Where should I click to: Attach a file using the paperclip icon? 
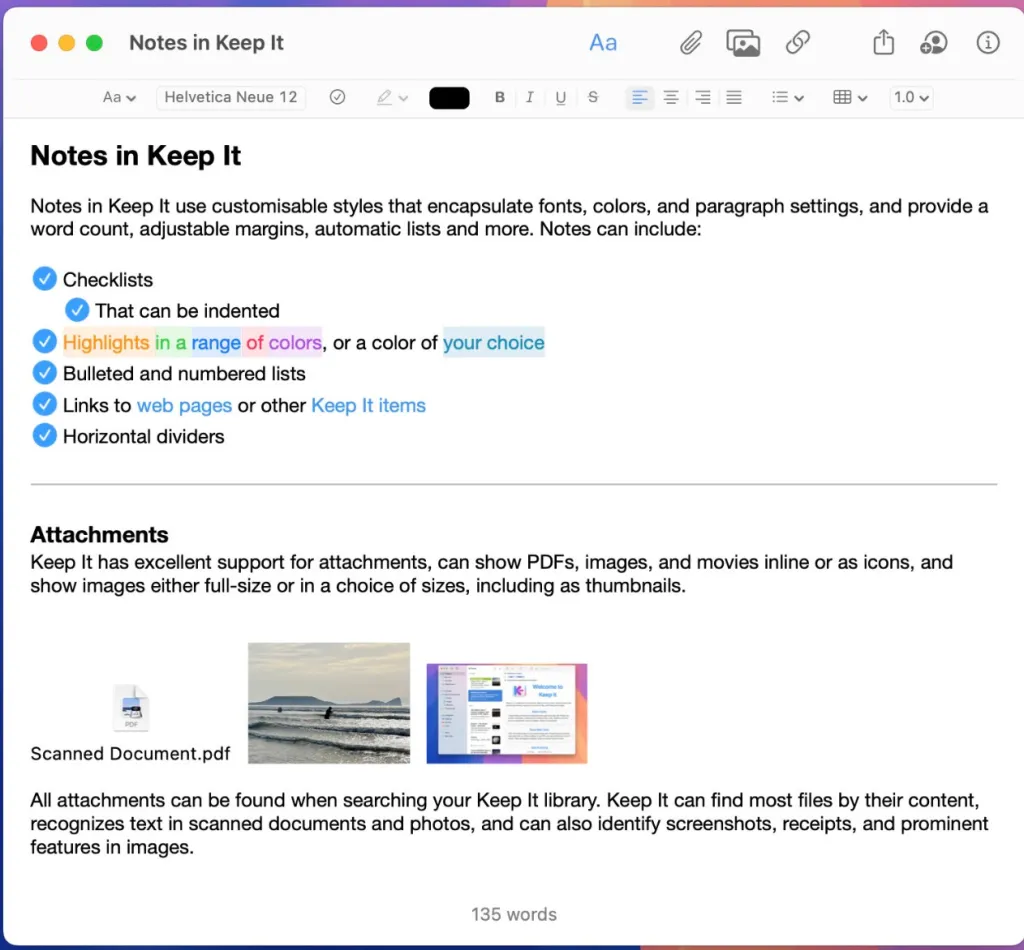[x=690, y=43]
